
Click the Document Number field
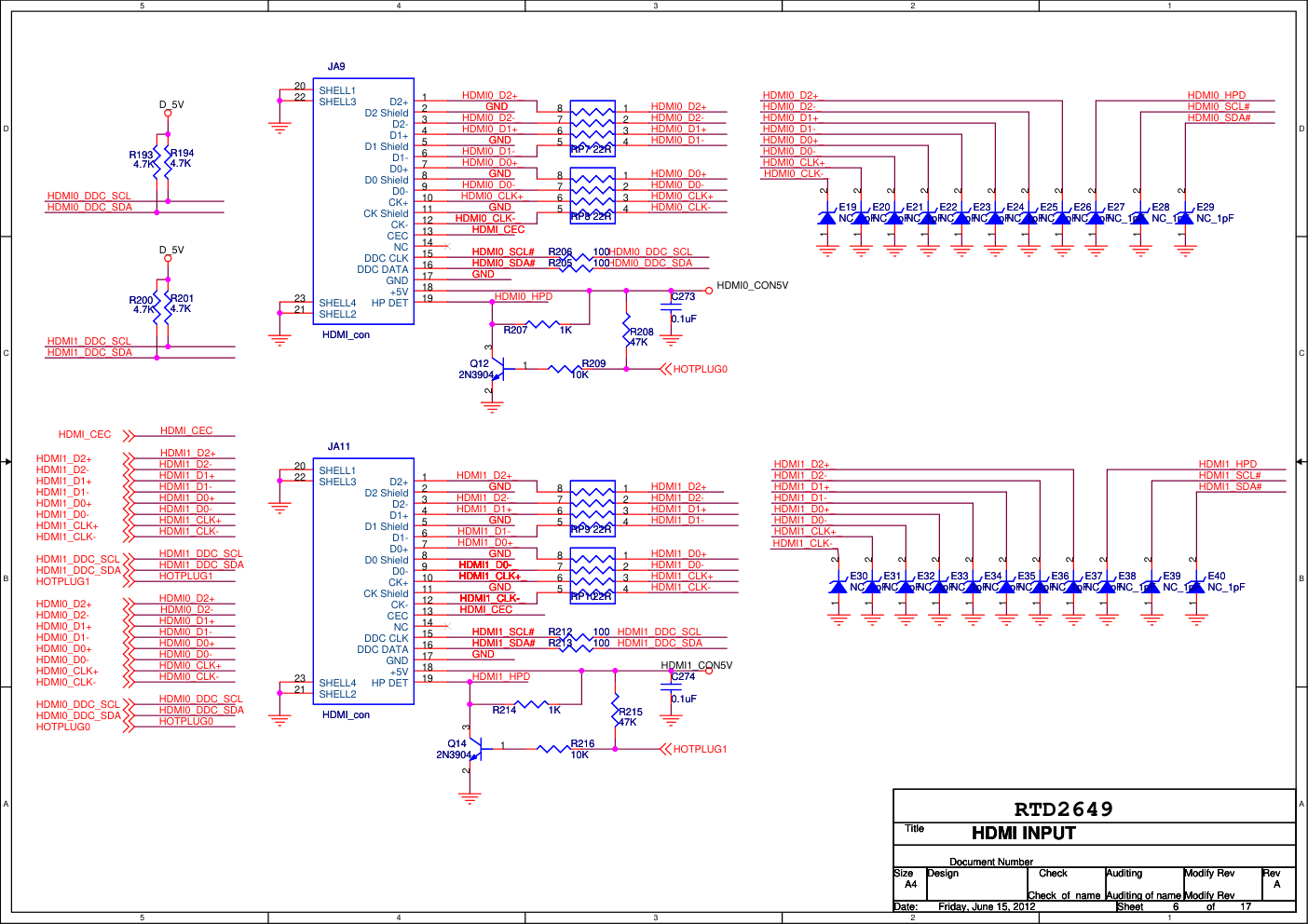point(991,862)
